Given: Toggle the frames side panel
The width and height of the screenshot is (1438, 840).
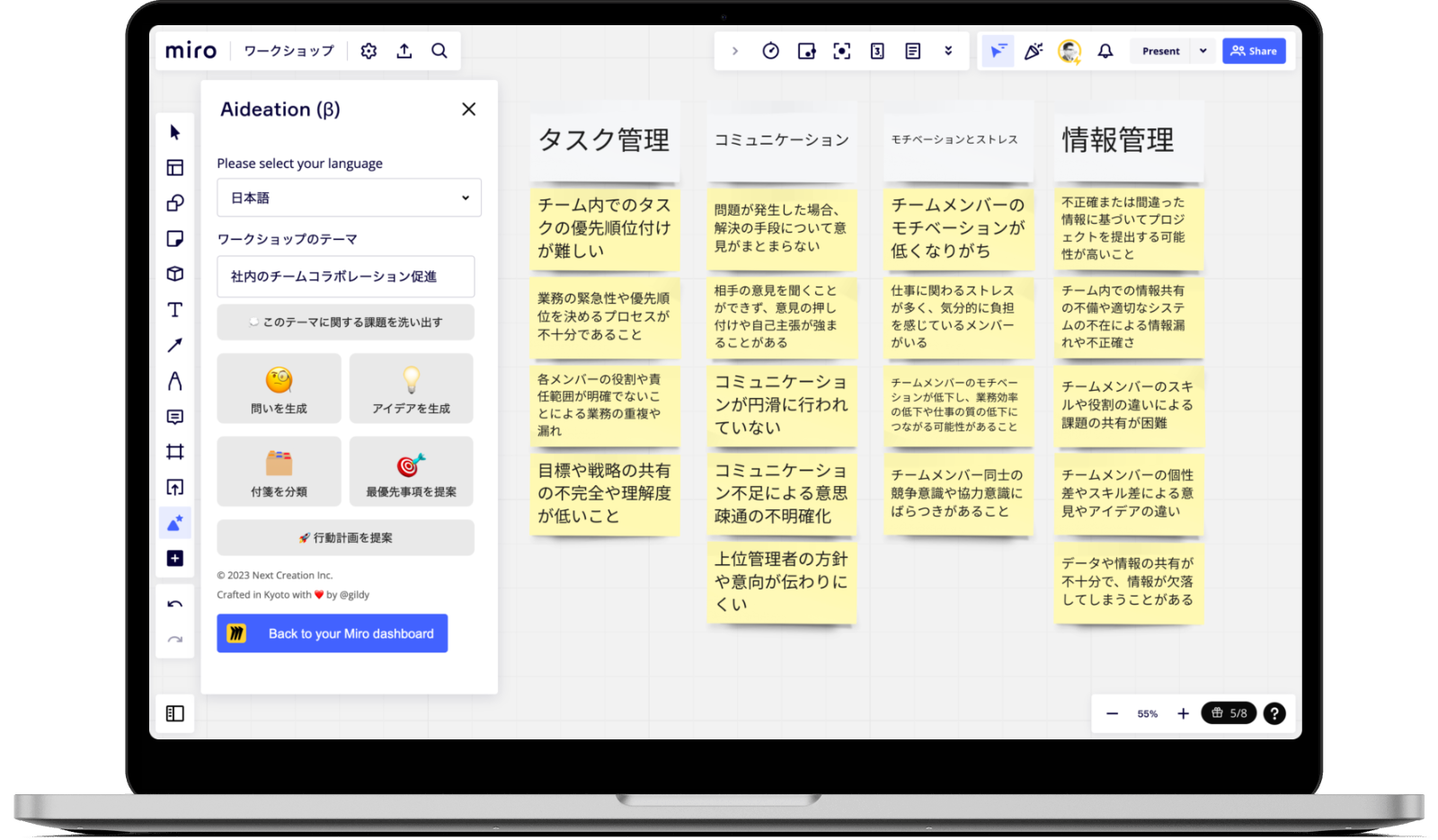Looking at the screenshot, I should pos(175,713).
